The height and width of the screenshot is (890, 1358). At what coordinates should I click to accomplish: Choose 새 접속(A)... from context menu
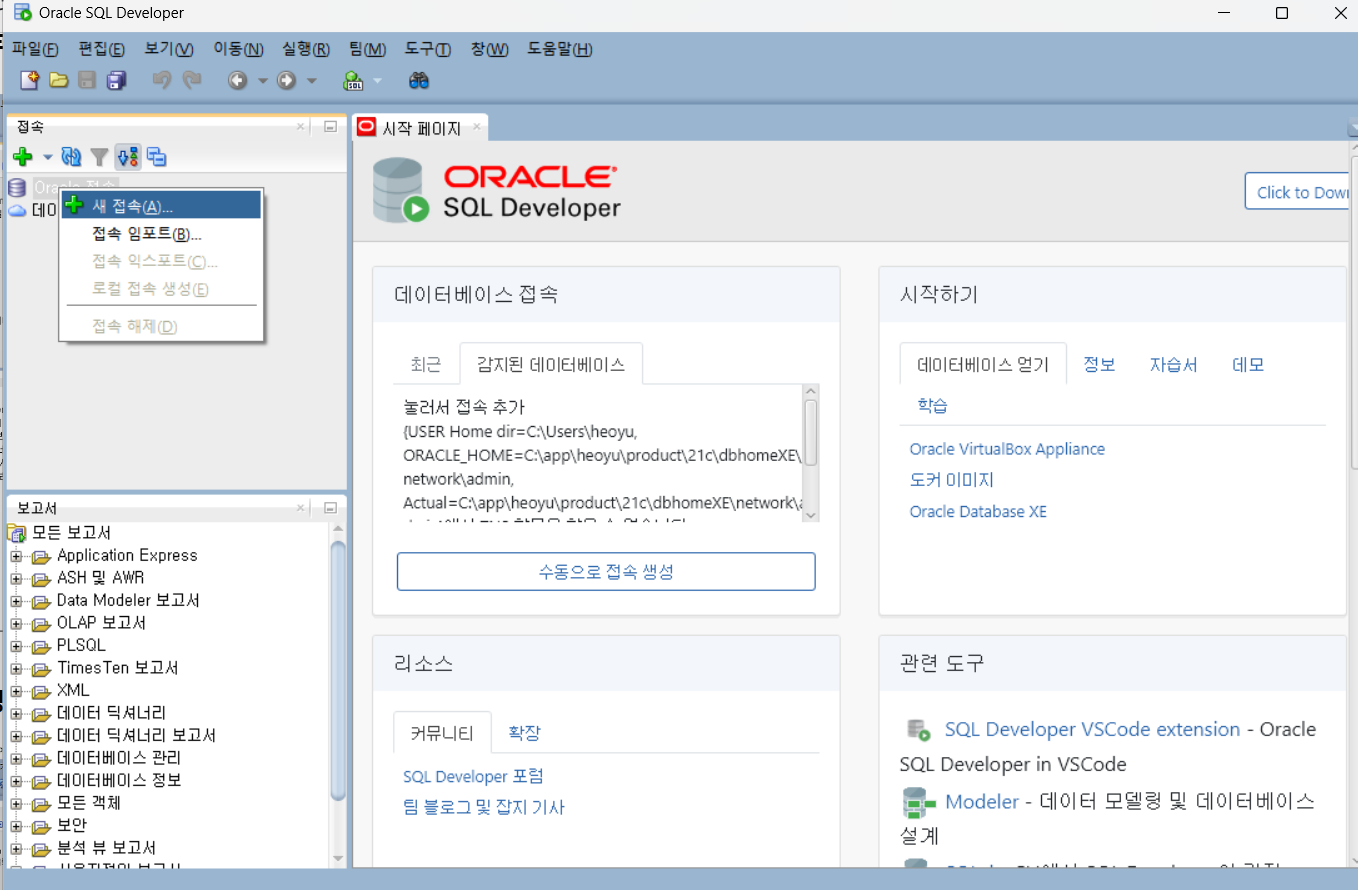(x=161, y=205)
